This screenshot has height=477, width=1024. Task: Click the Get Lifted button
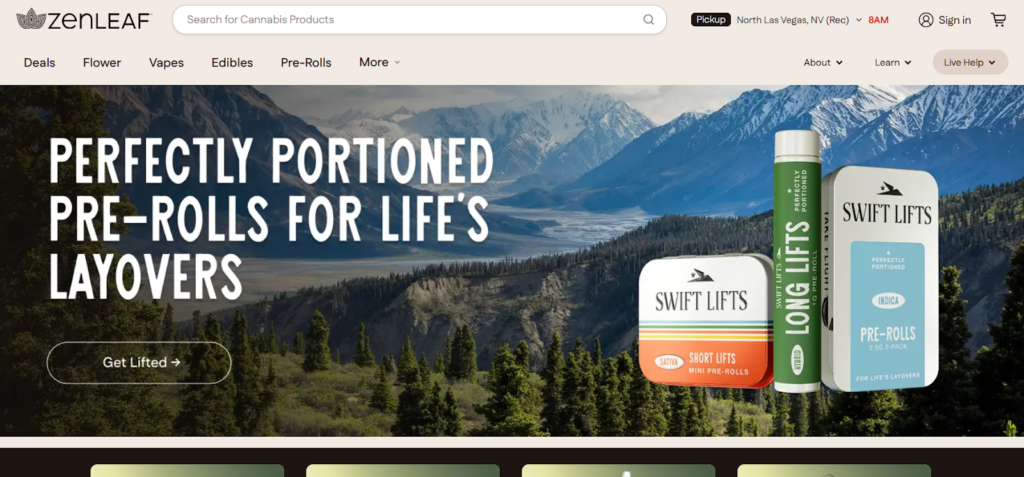click(x=139, y=363)
